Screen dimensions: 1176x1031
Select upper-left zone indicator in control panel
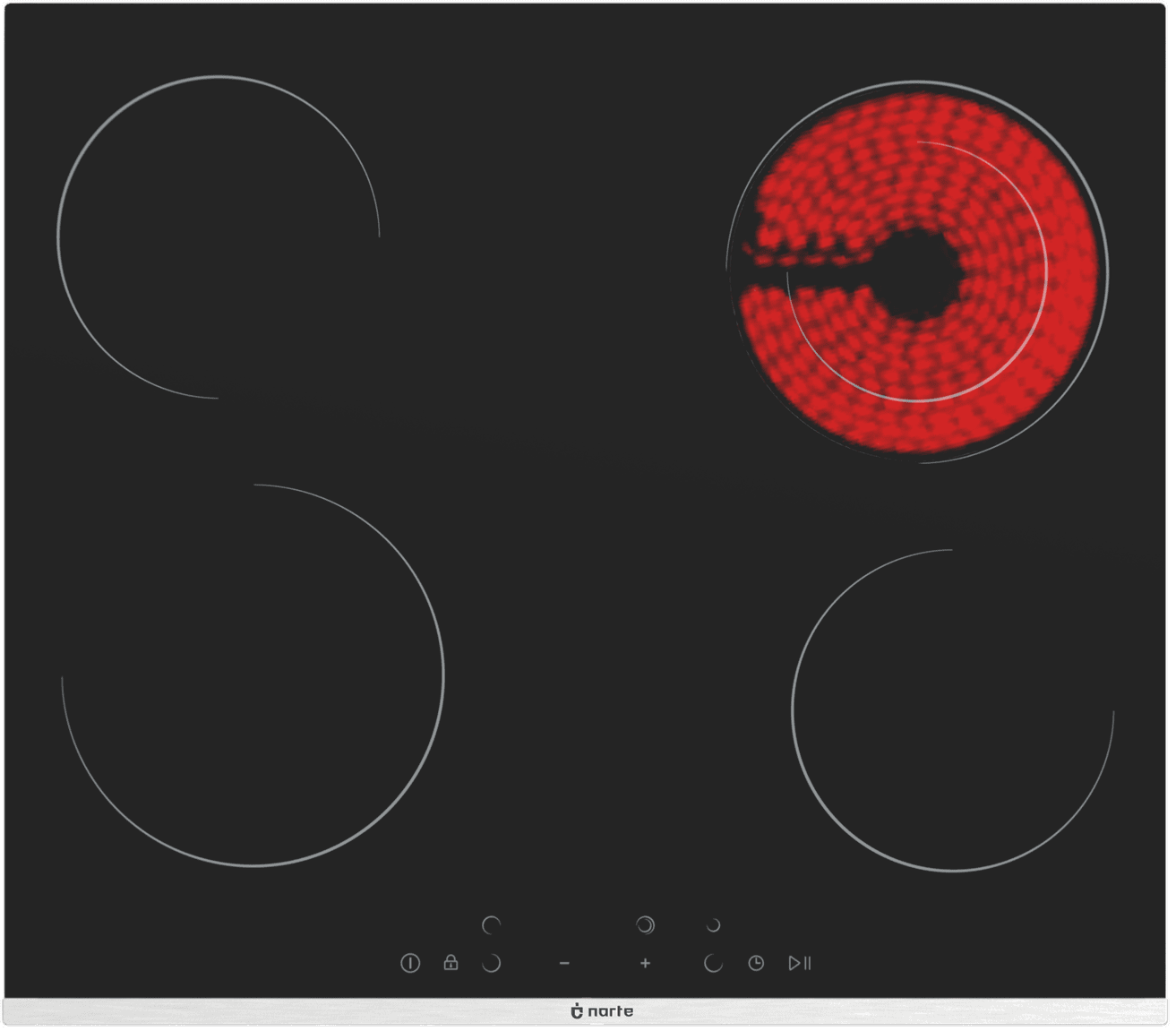(x=491, y=924)
